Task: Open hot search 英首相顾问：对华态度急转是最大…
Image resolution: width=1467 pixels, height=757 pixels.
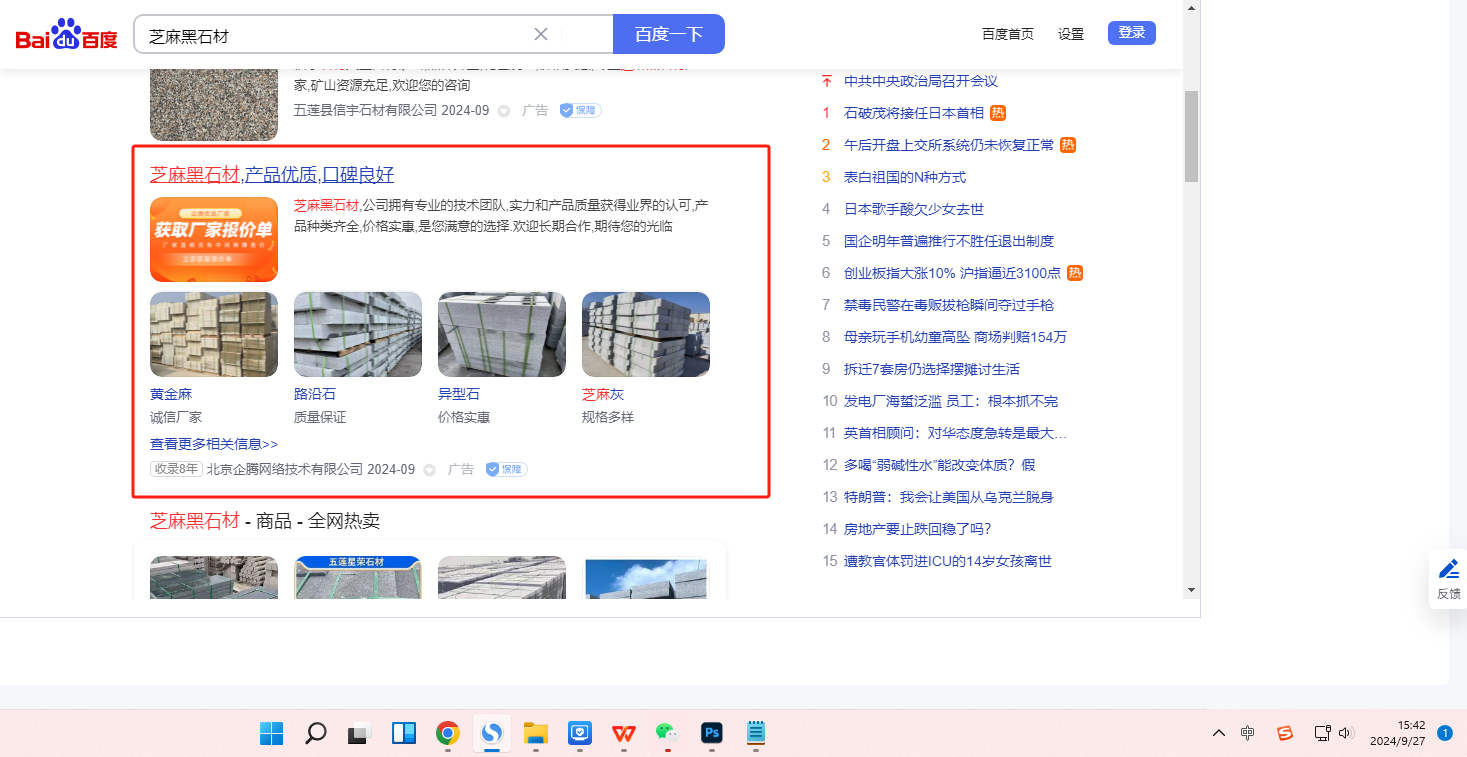Action: [955, 433]
